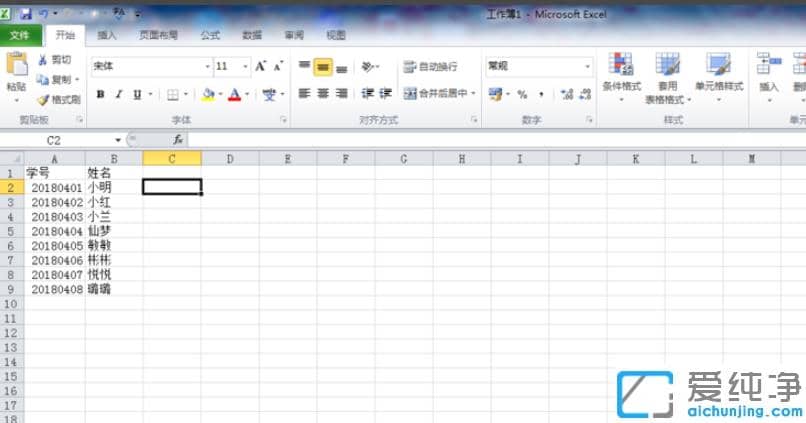Decrease font size with small A

click(x=278, y=66)
